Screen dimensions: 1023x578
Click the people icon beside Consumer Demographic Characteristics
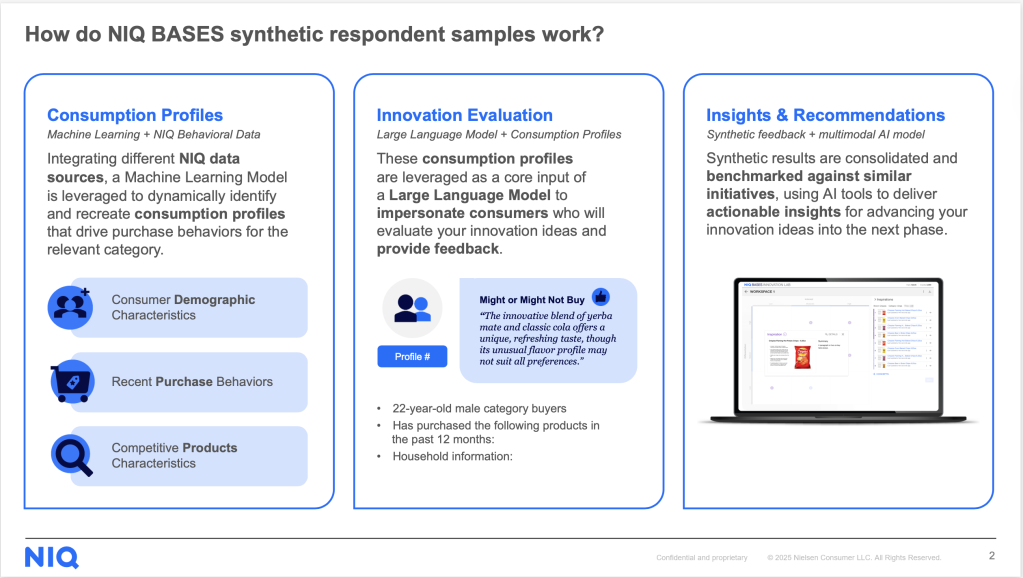pyautogui.click(x=69, y=307)
